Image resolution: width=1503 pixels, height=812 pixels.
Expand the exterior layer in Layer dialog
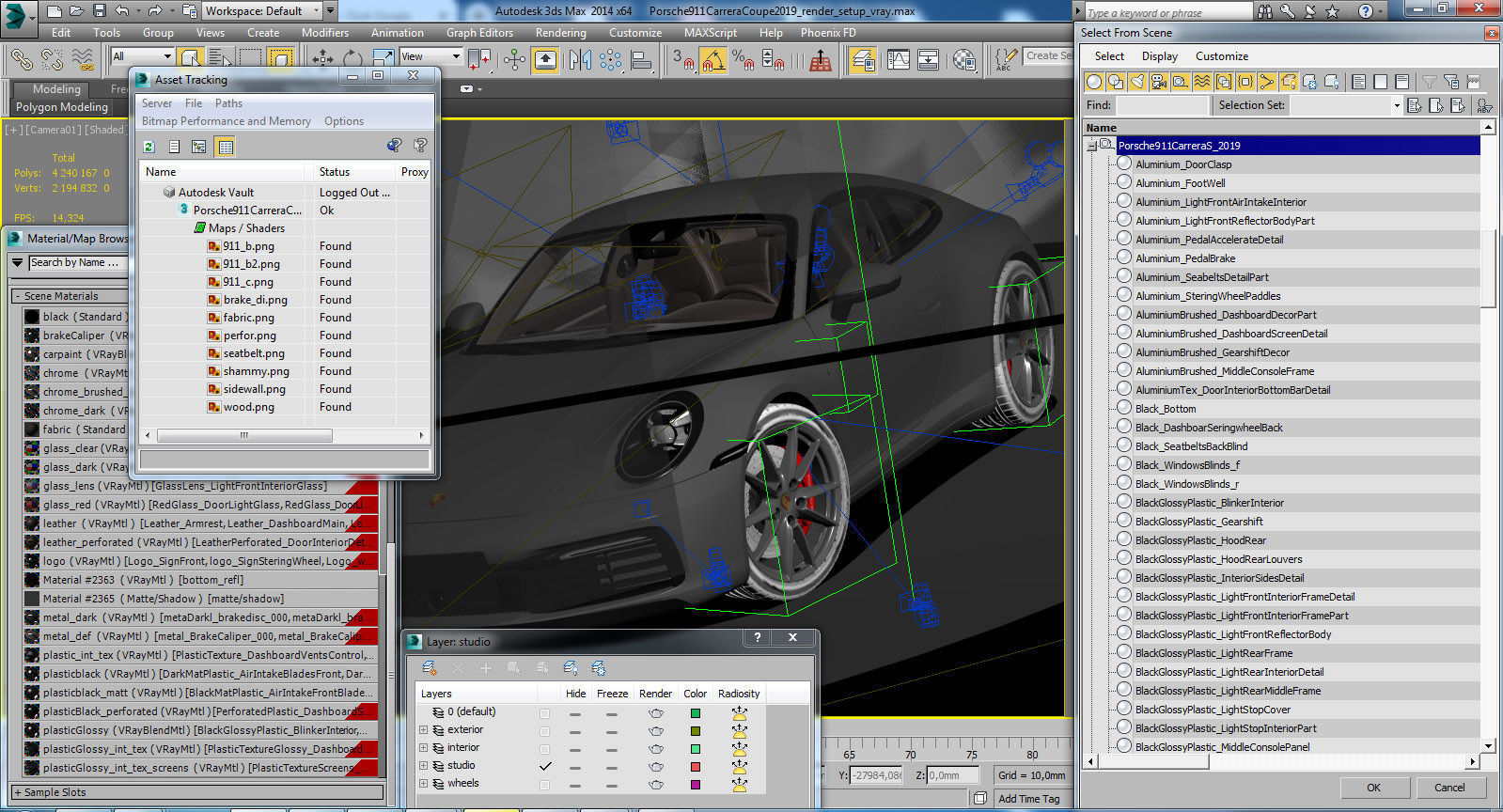click(423, 730)
